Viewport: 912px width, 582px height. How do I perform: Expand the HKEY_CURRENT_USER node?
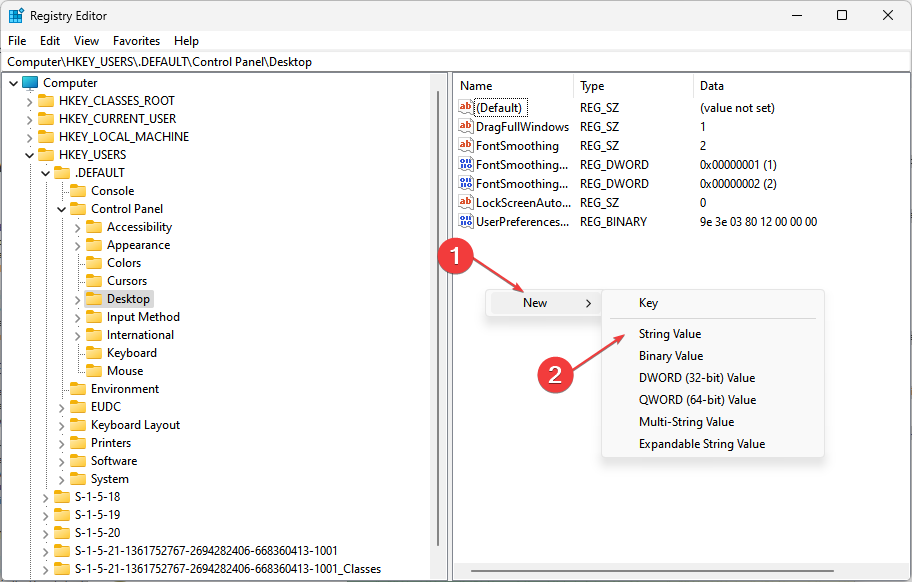click(x=29, y=120)
